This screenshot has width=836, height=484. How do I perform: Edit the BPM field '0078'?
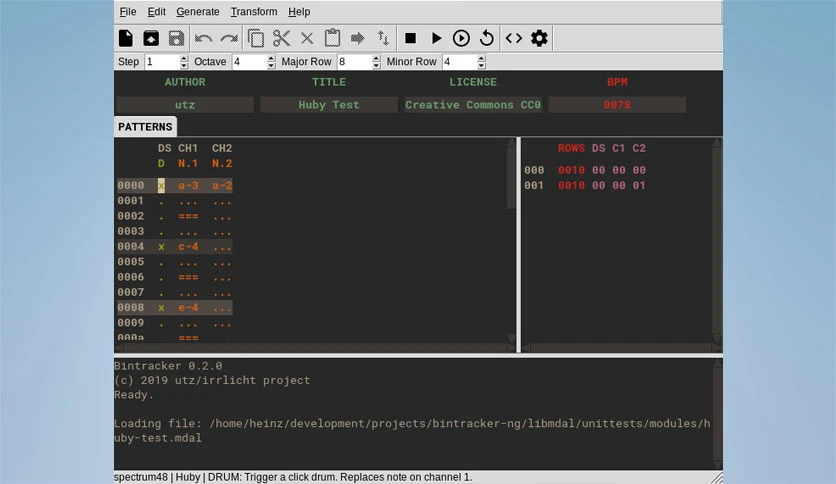tap(617, 104)
